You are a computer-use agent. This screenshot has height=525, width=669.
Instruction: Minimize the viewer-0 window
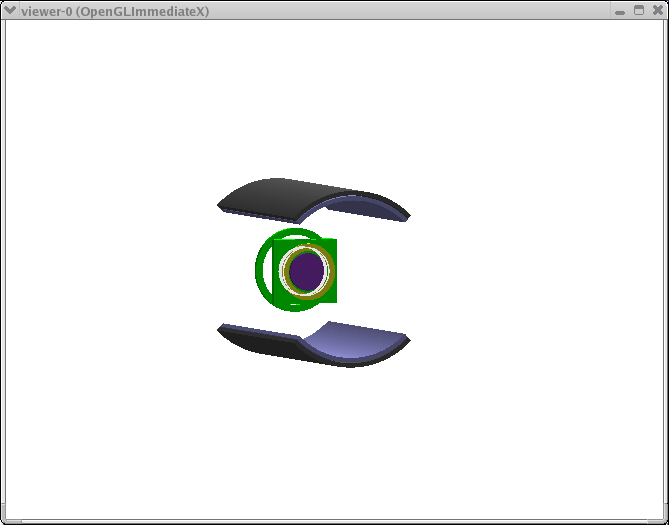621,10
